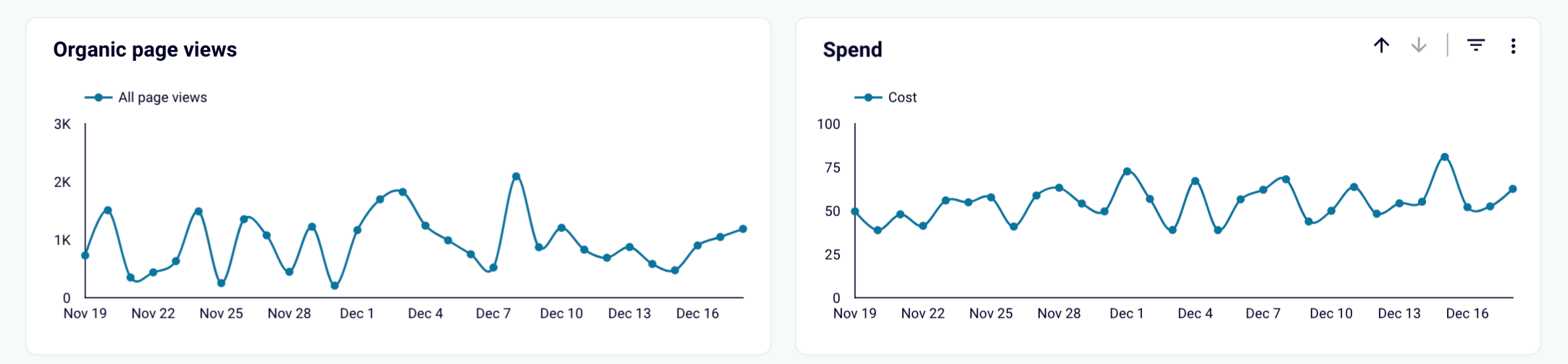Click the down arrow icon in Spend card
Viewport: 1568px width, 364px height.
[x=1418, y=46]
